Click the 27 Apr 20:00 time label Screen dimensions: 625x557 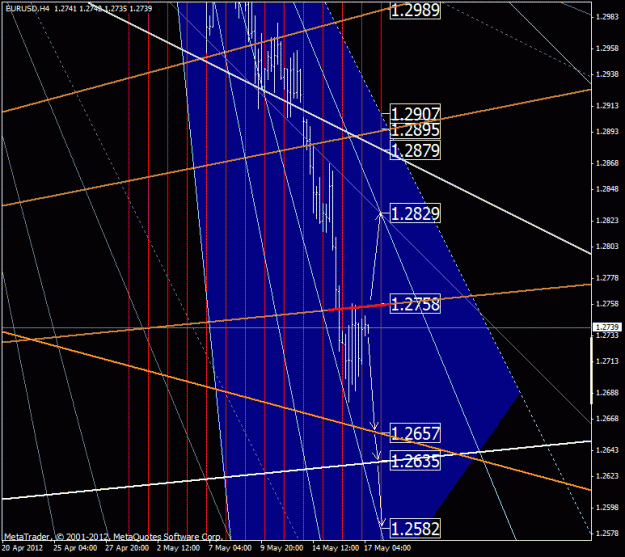pos(127,548)
